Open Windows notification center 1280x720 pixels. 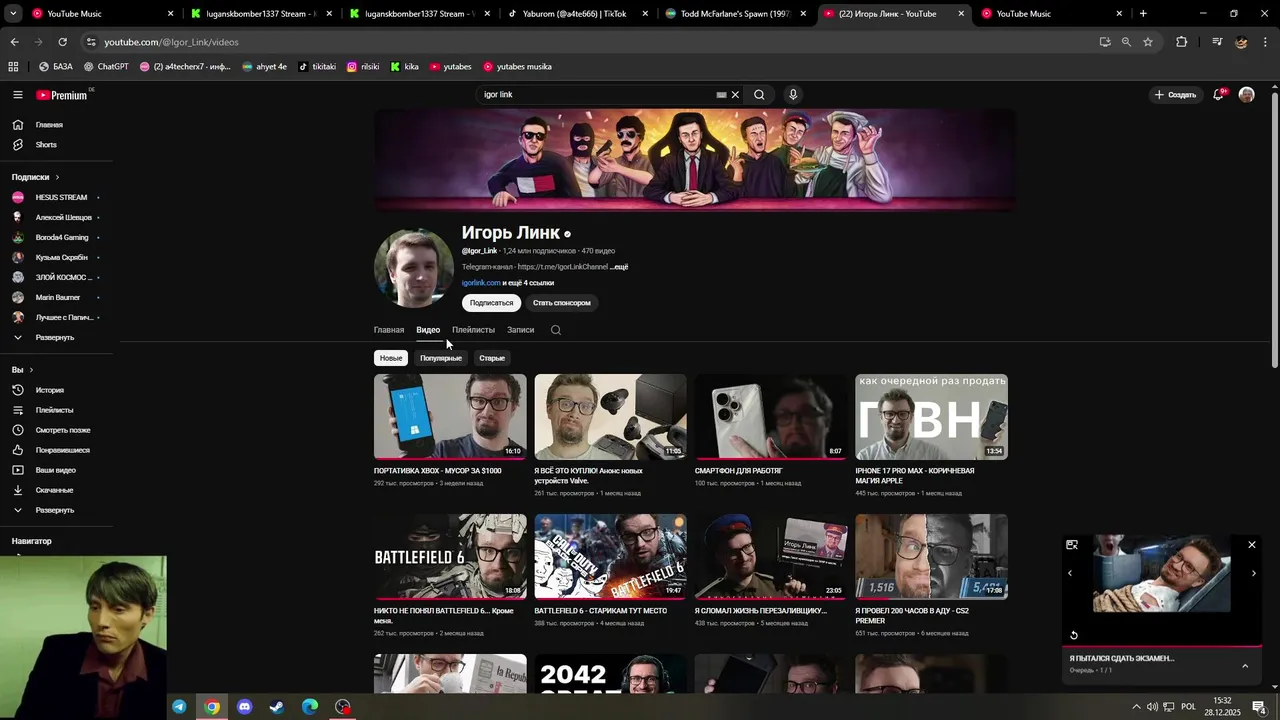click(x=1260, y=707)
